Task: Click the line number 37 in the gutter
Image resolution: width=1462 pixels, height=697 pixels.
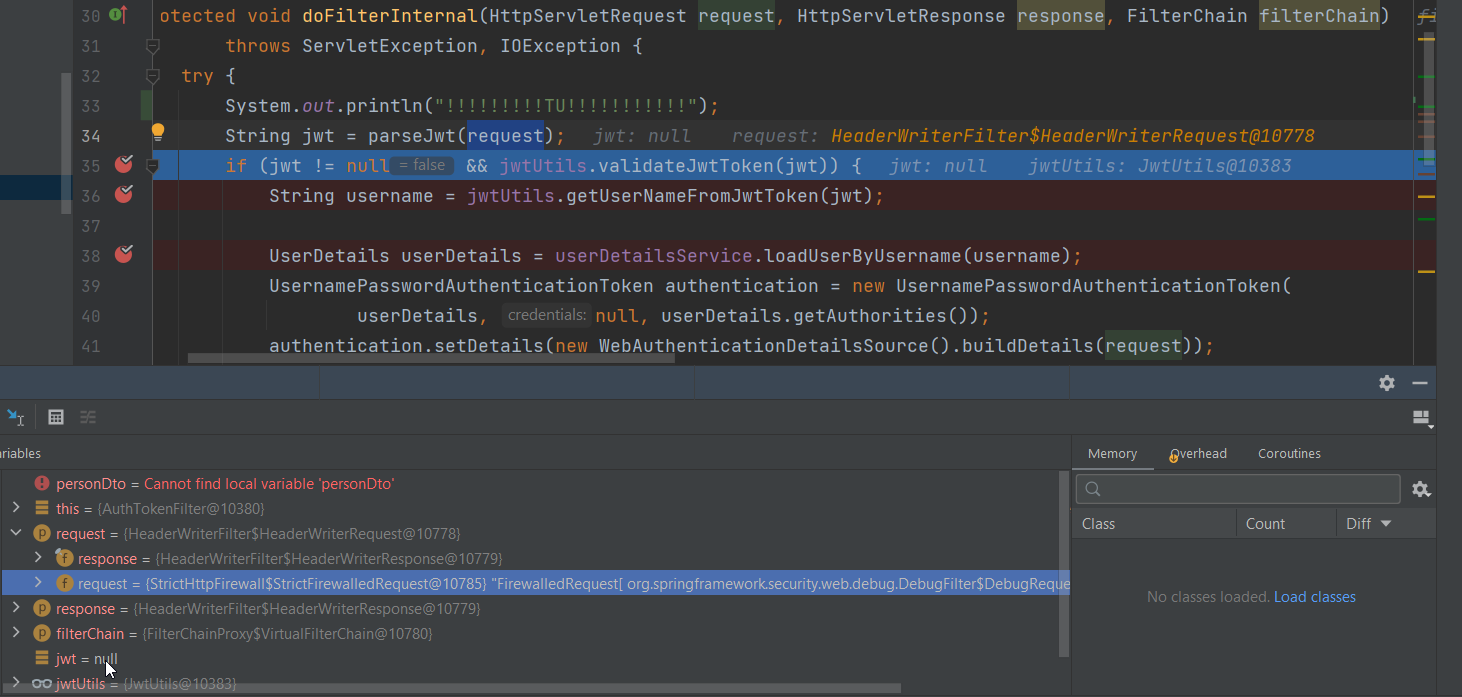Action: tap(90, 226)
